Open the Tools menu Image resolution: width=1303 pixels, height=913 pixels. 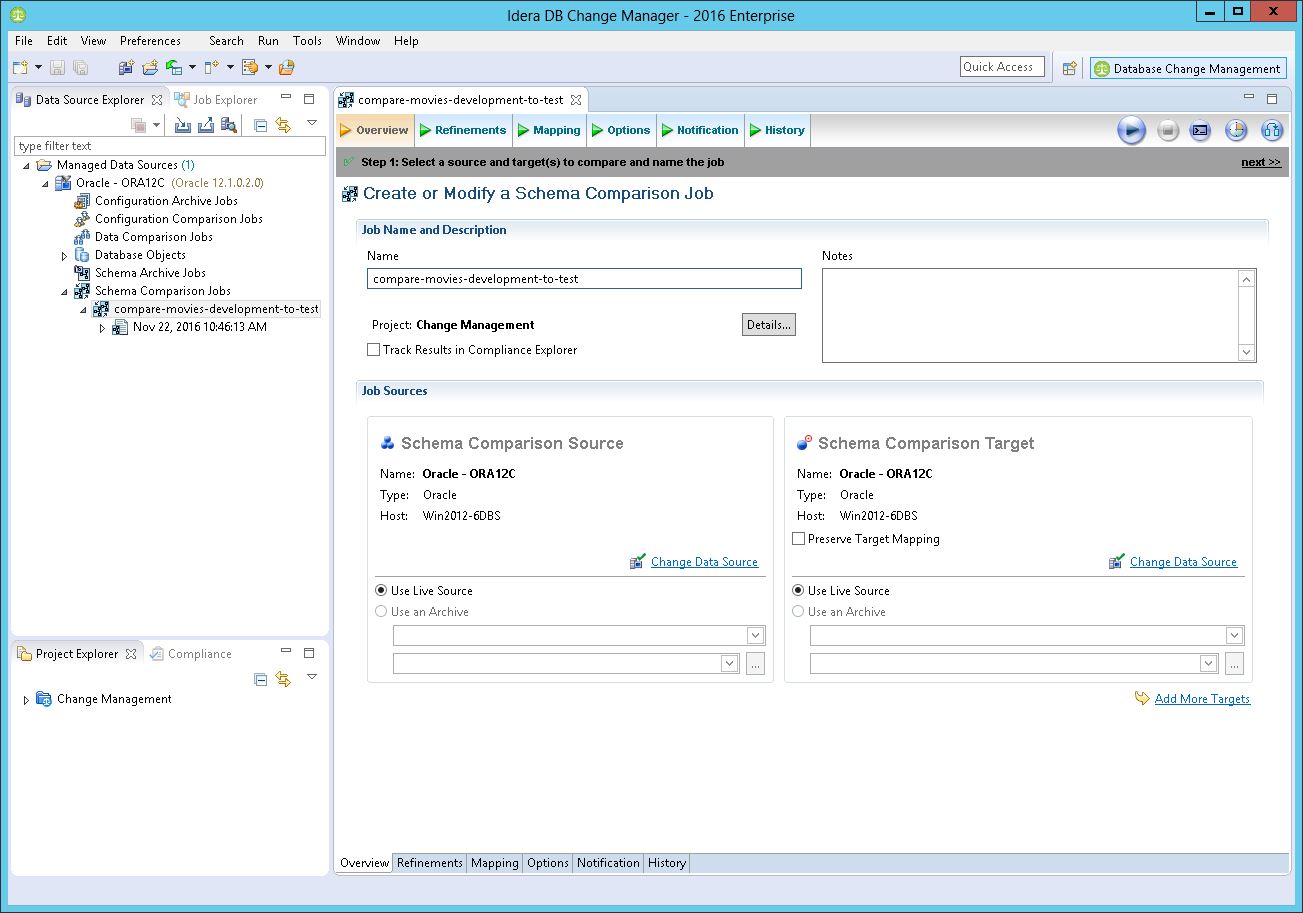[x=307, y=41]
